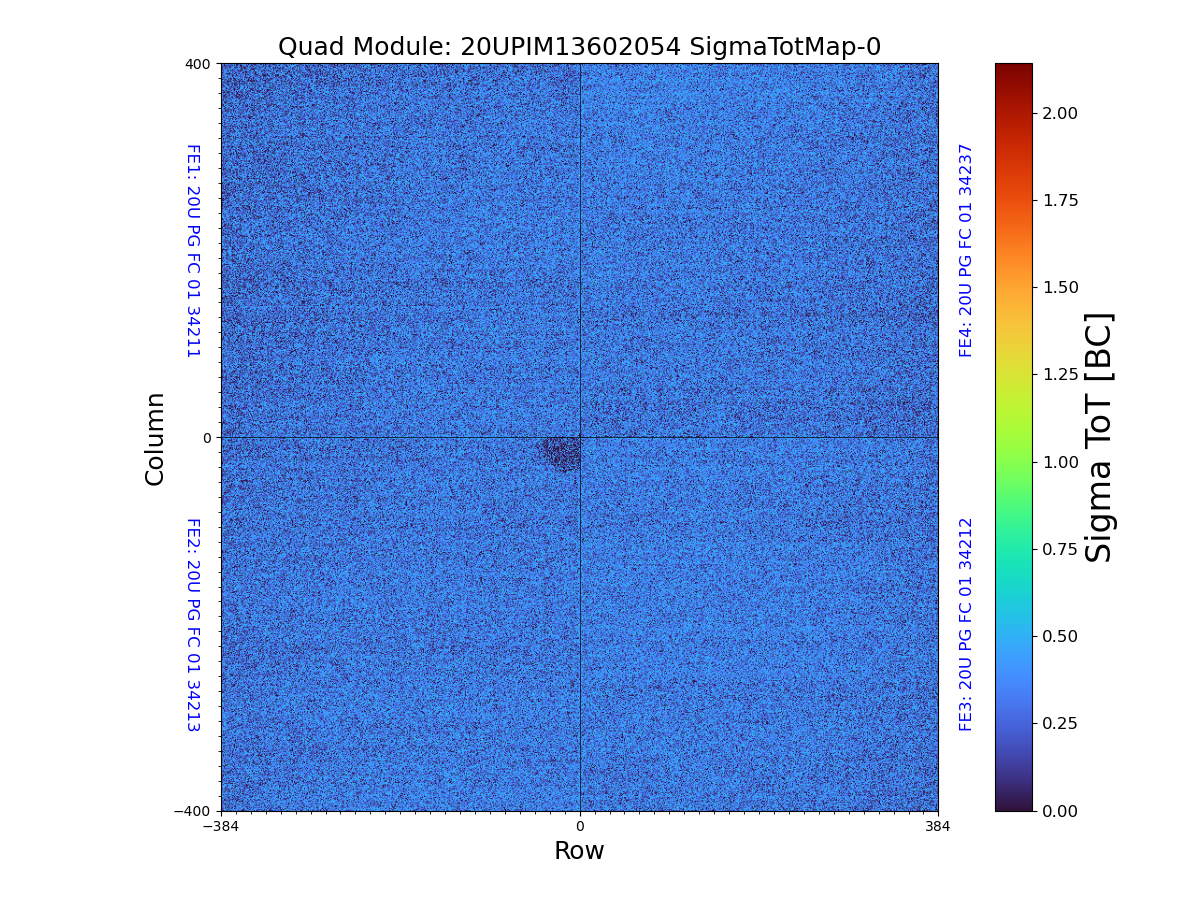The image size is (1200, 900).
Task: Click the 400 tick label on the y-axis
Action: 198,64
